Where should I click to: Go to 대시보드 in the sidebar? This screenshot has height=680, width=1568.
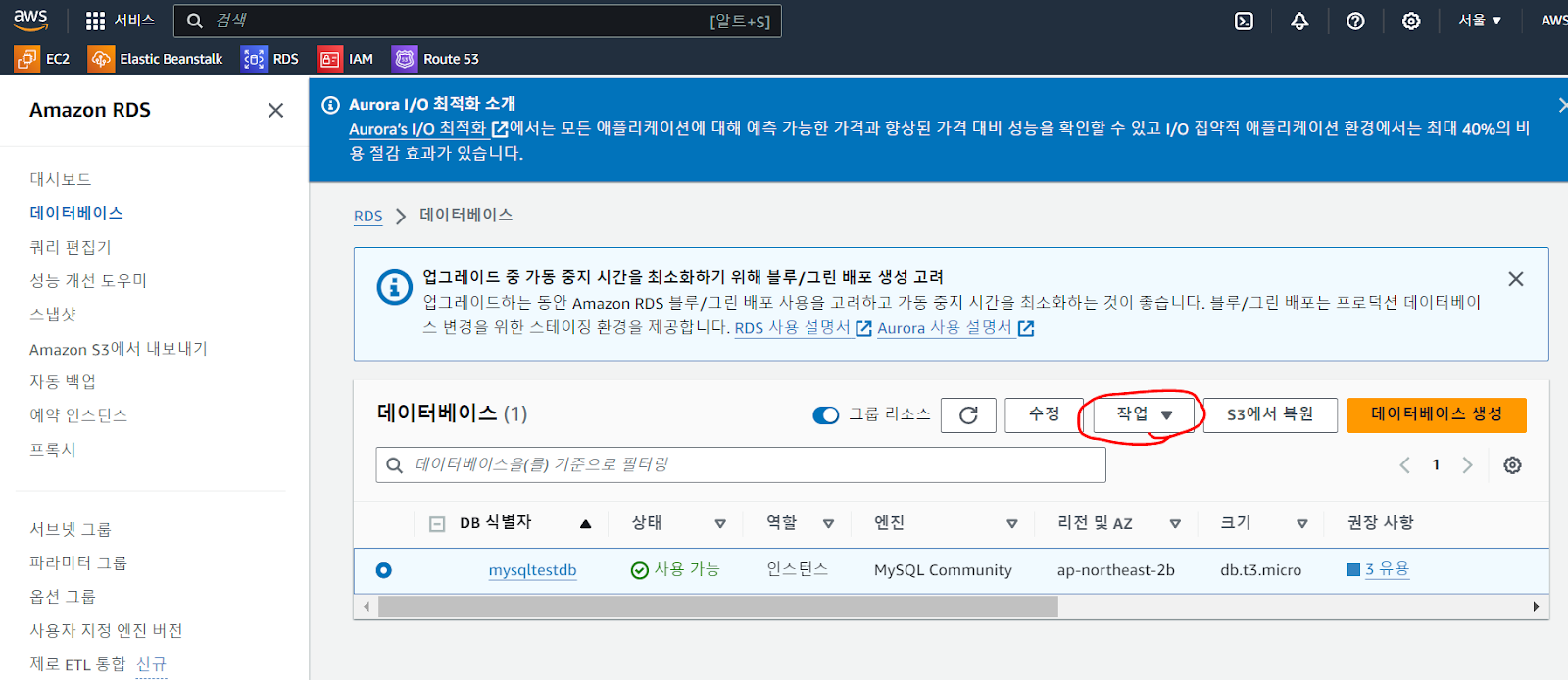pos(61,179)
